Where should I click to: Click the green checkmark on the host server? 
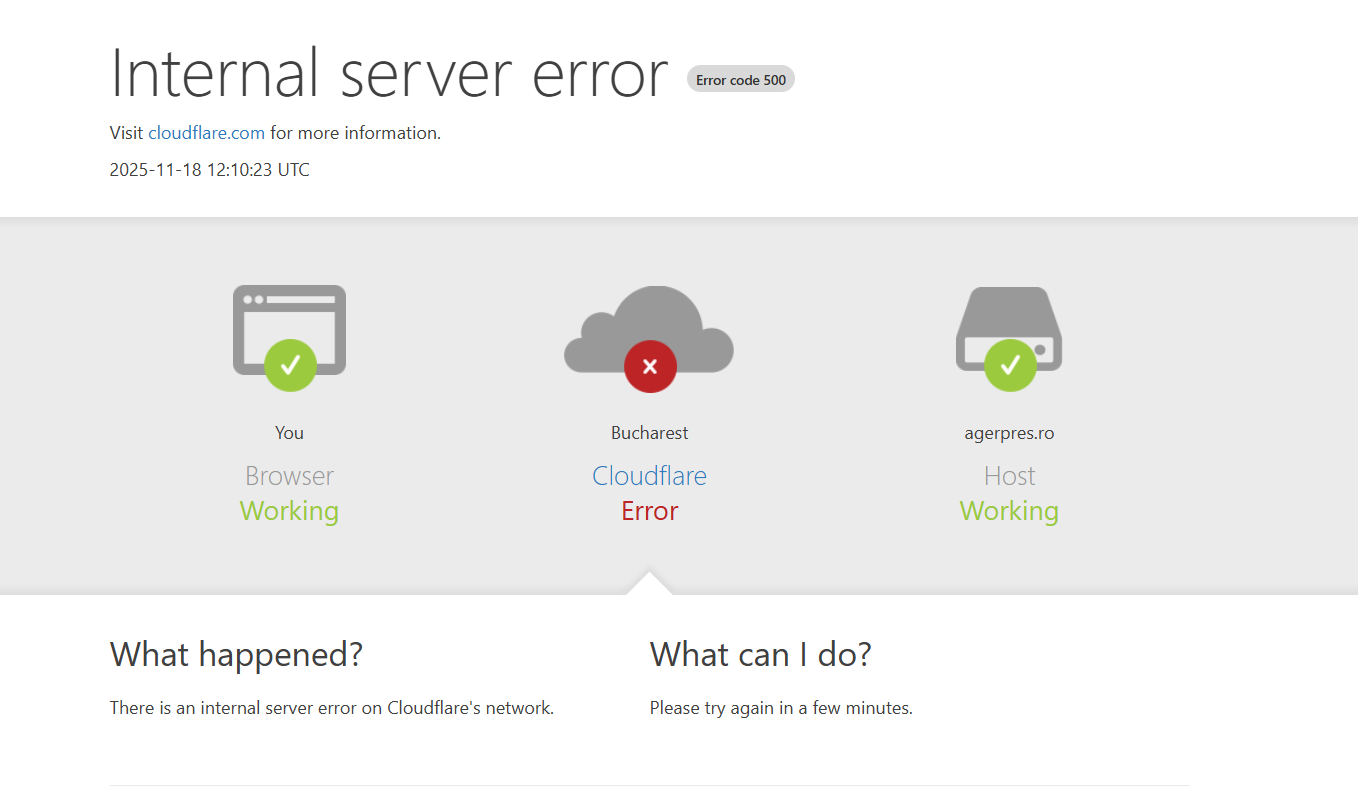tap(1009, 366)
